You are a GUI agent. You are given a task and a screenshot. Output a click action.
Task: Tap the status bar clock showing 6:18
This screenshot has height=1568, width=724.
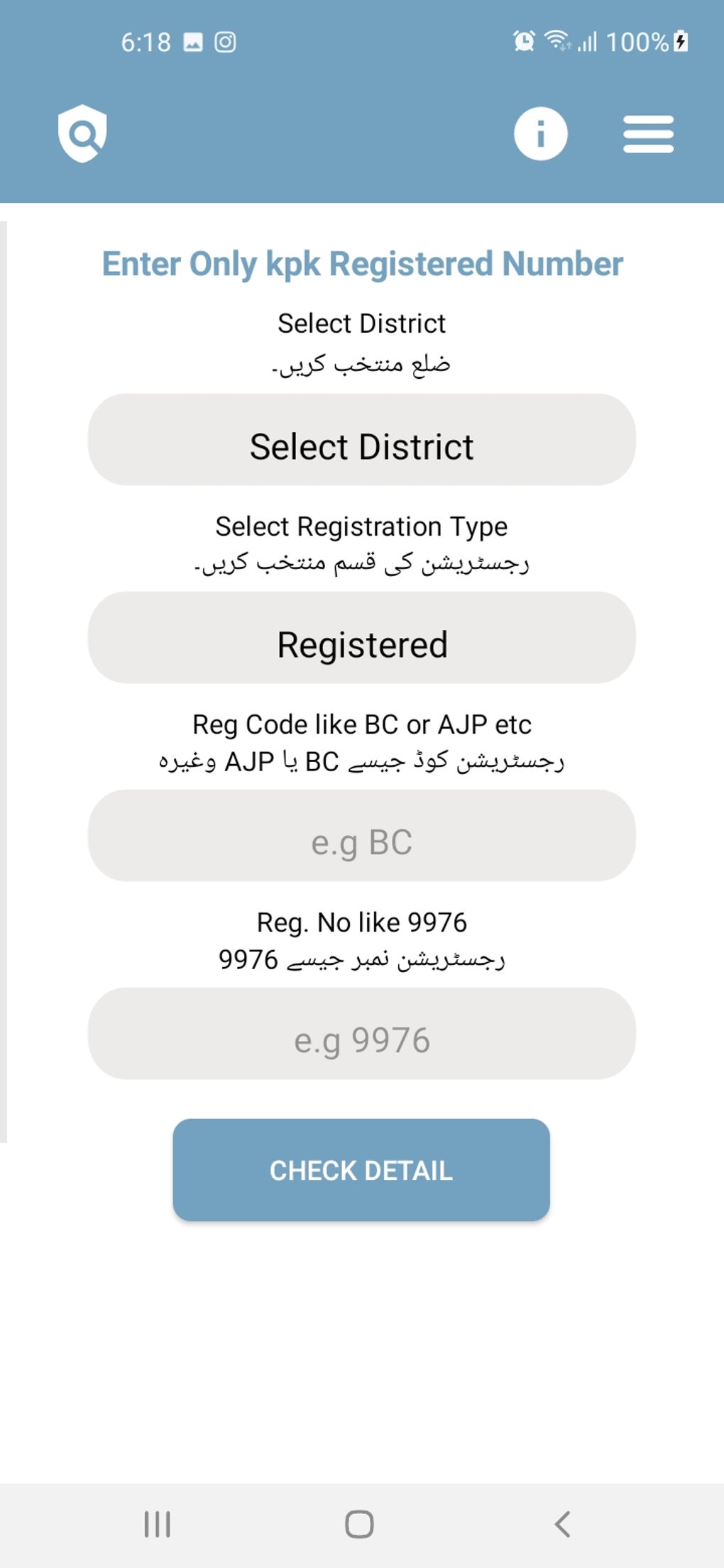pos(146,43)
